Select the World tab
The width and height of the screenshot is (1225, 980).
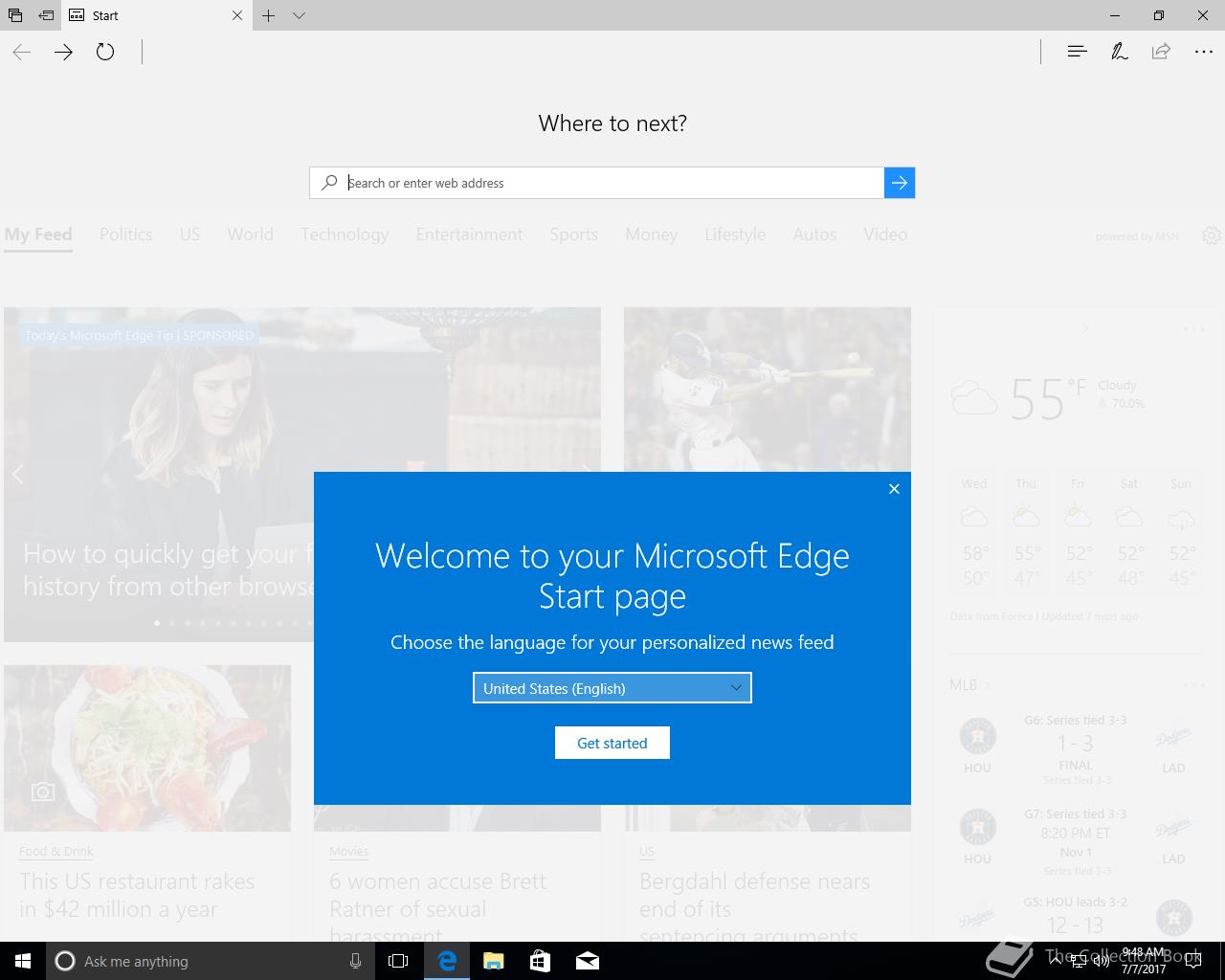pyautogui.click(x=251, y=234)
